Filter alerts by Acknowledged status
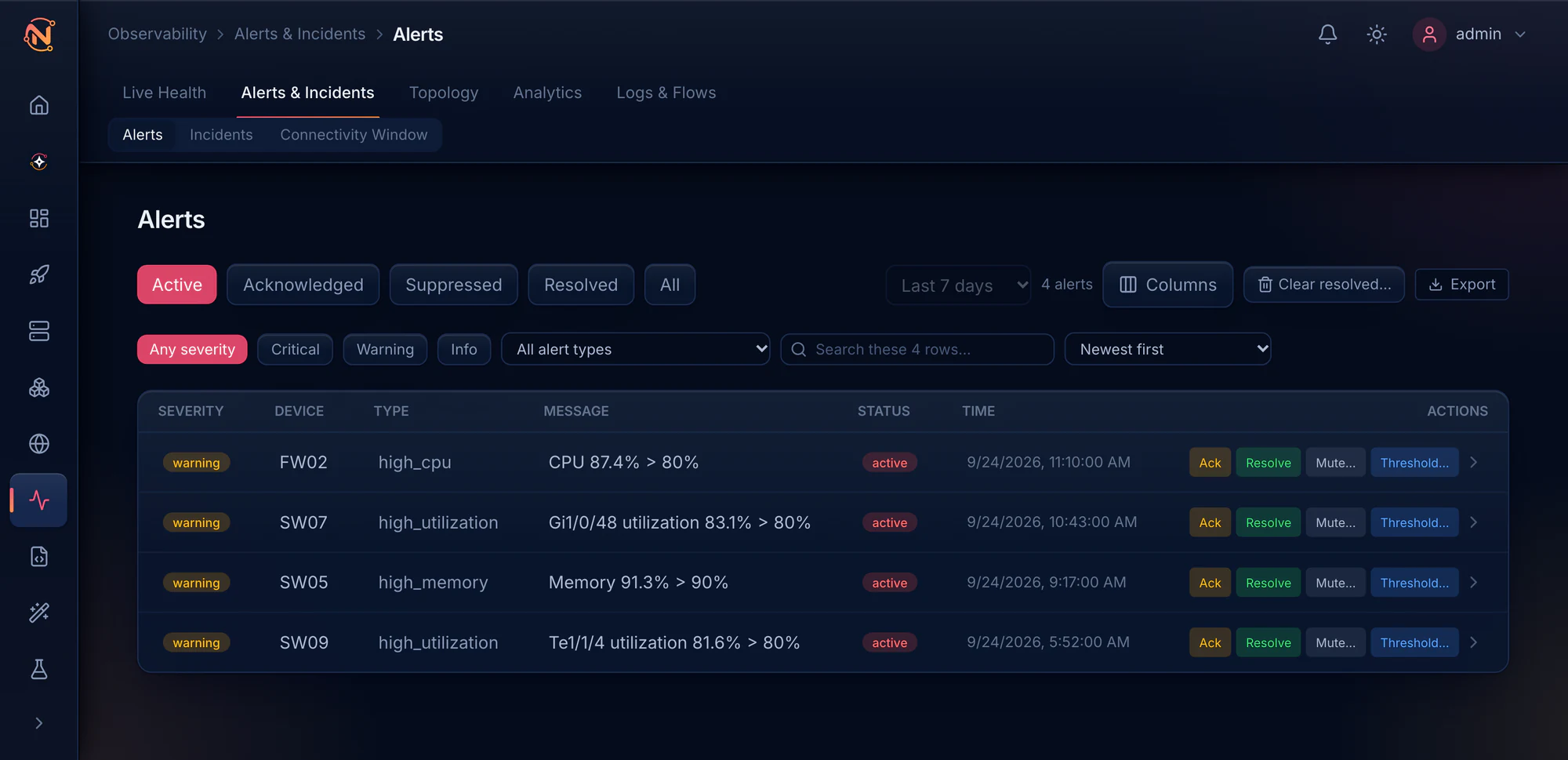 [x=303, y=285]
